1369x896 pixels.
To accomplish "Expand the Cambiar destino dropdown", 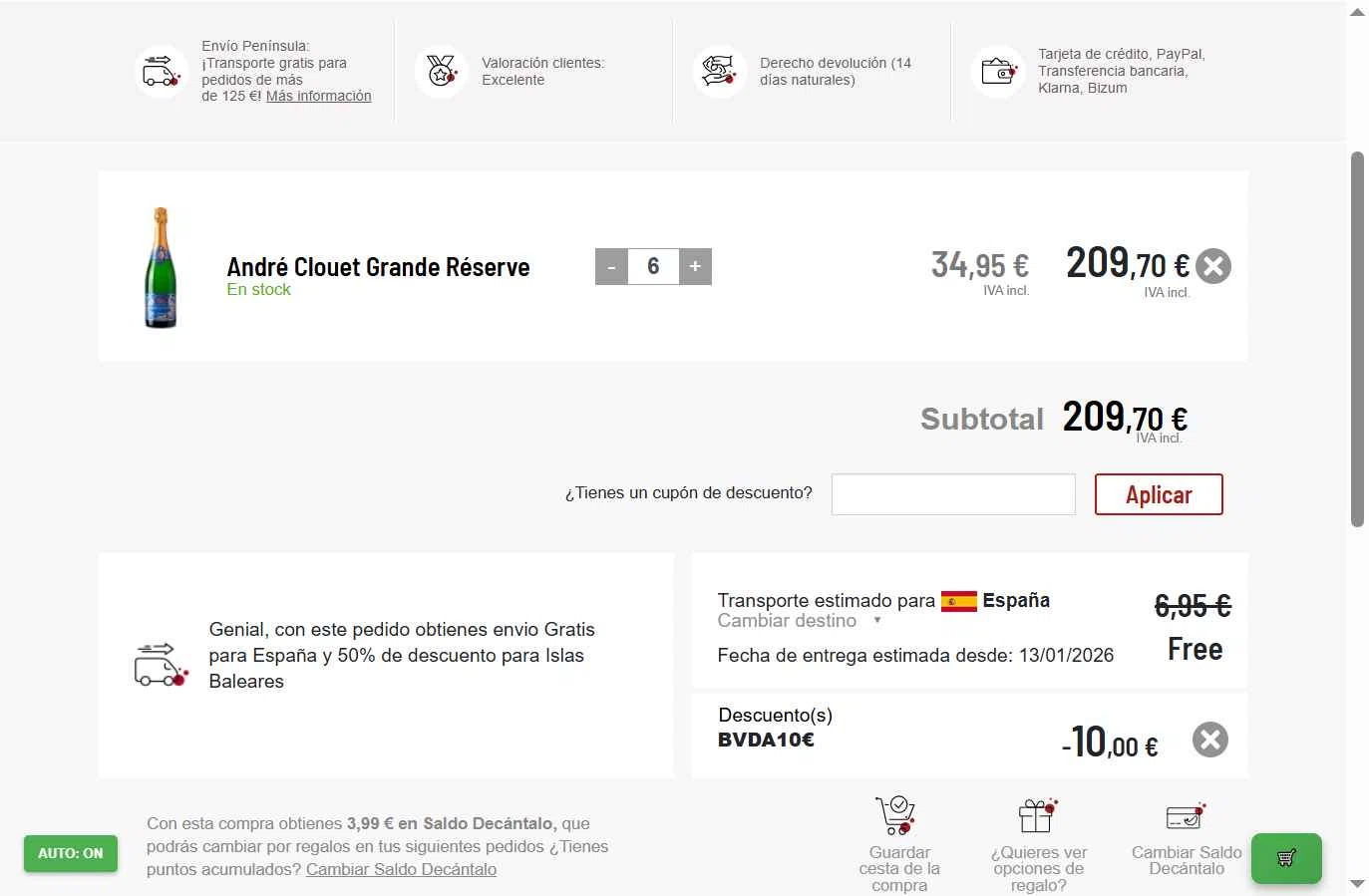I will coord(800,621).
